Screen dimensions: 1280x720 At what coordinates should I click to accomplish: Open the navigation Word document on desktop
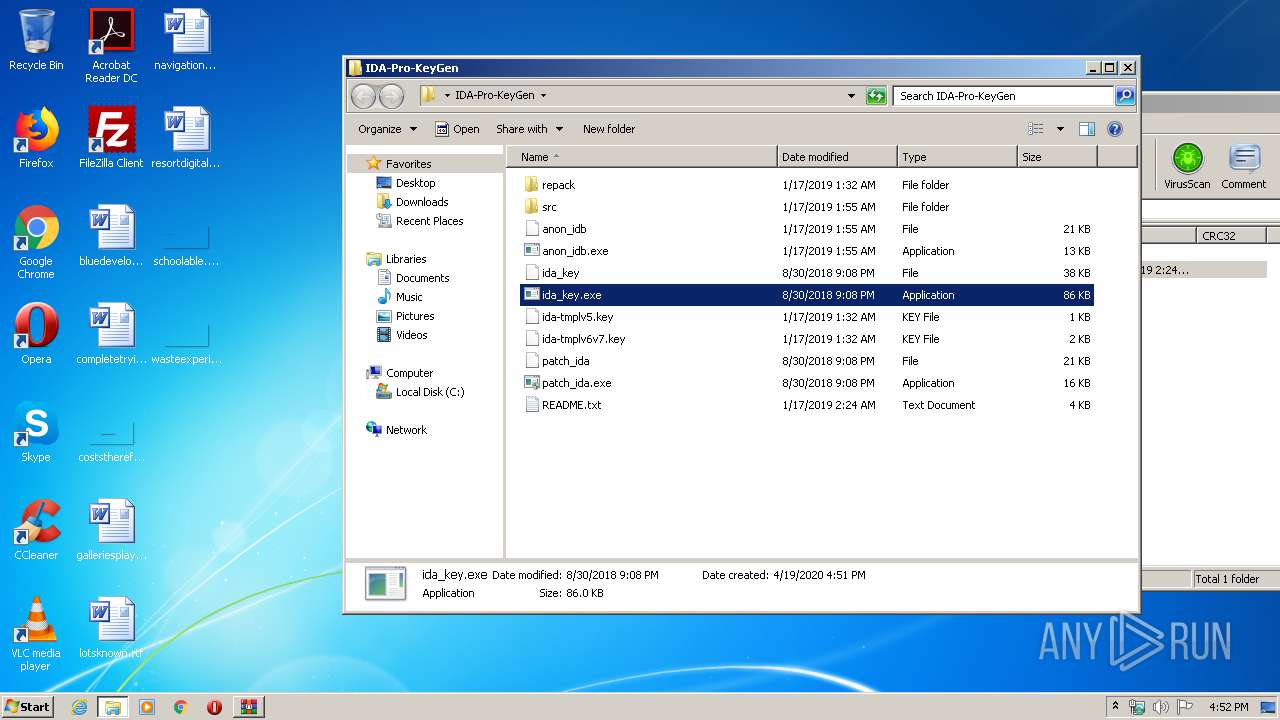[186, 40]
